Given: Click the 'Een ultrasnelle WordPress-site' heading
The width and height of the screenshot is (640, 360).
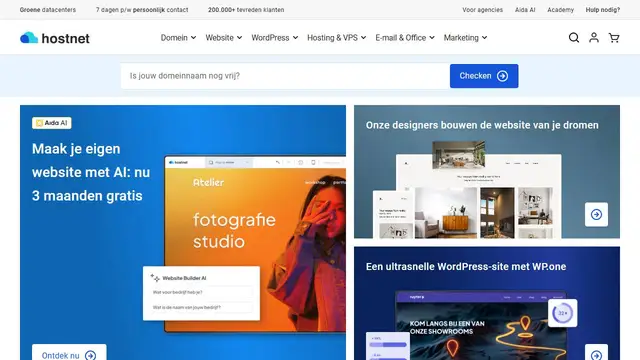Looking at the screenshot, I should (x=466, y=267).
